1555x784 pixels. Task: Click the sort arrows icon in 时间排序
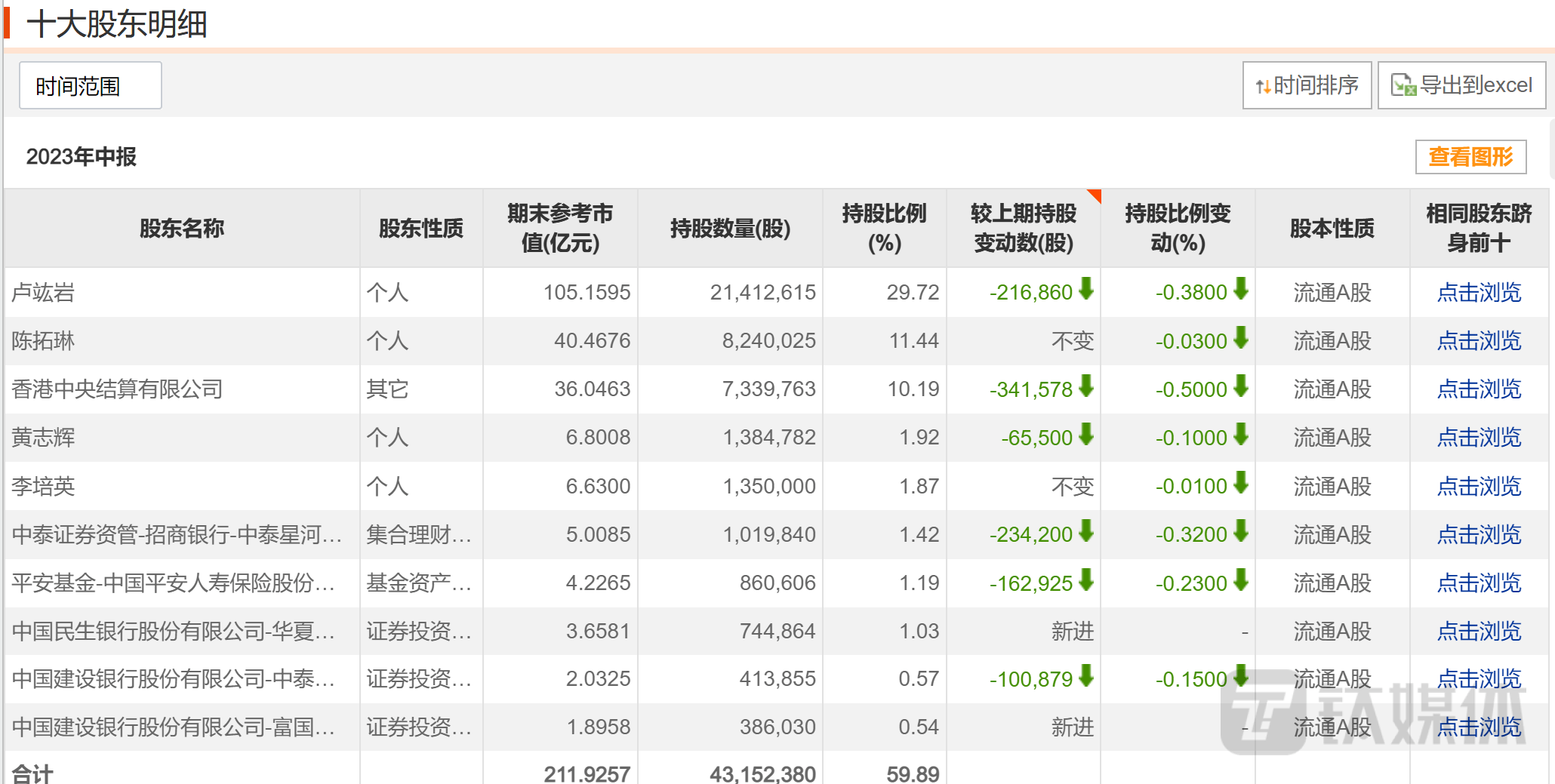pos(1262,87)
